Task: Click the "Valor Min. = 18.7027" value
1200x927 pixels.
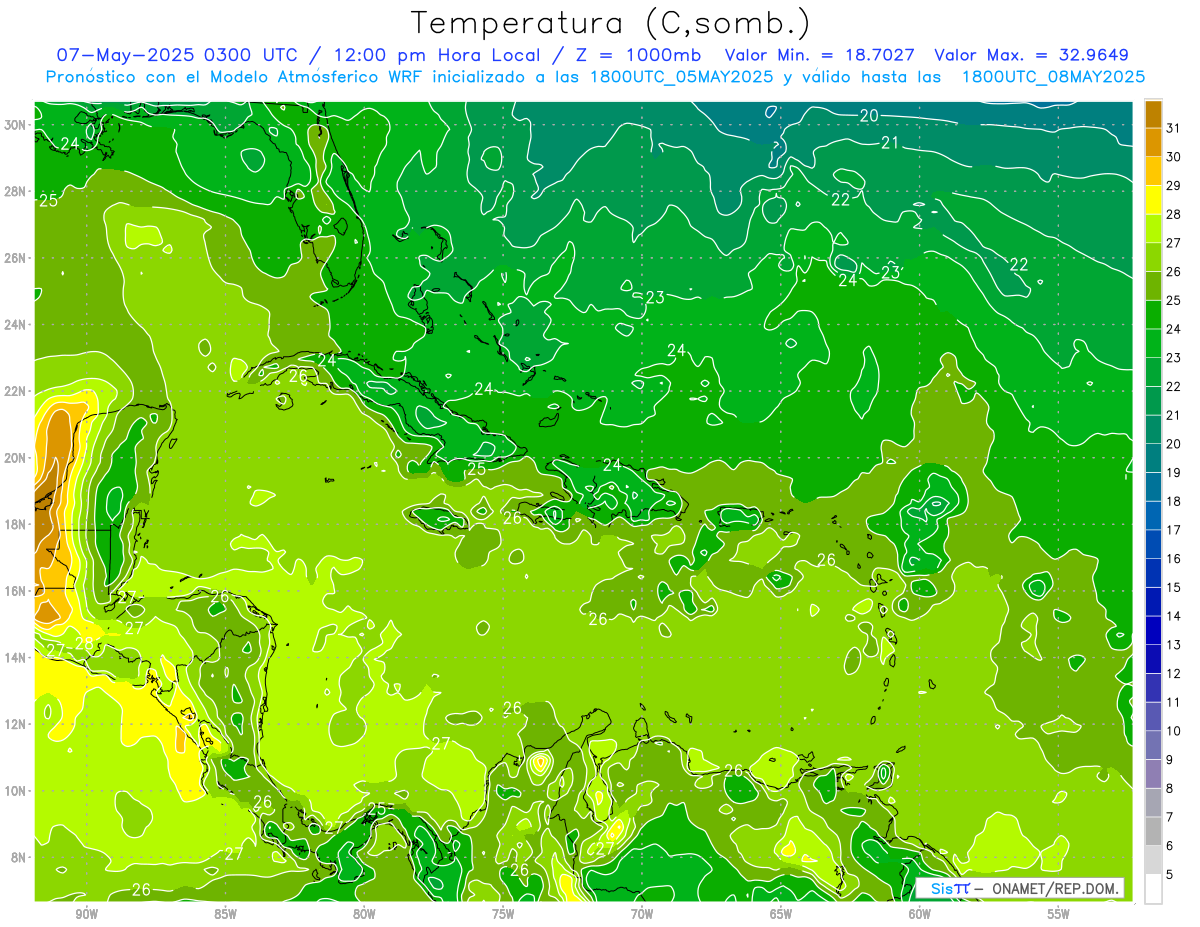Action: [x=820, y=54]
